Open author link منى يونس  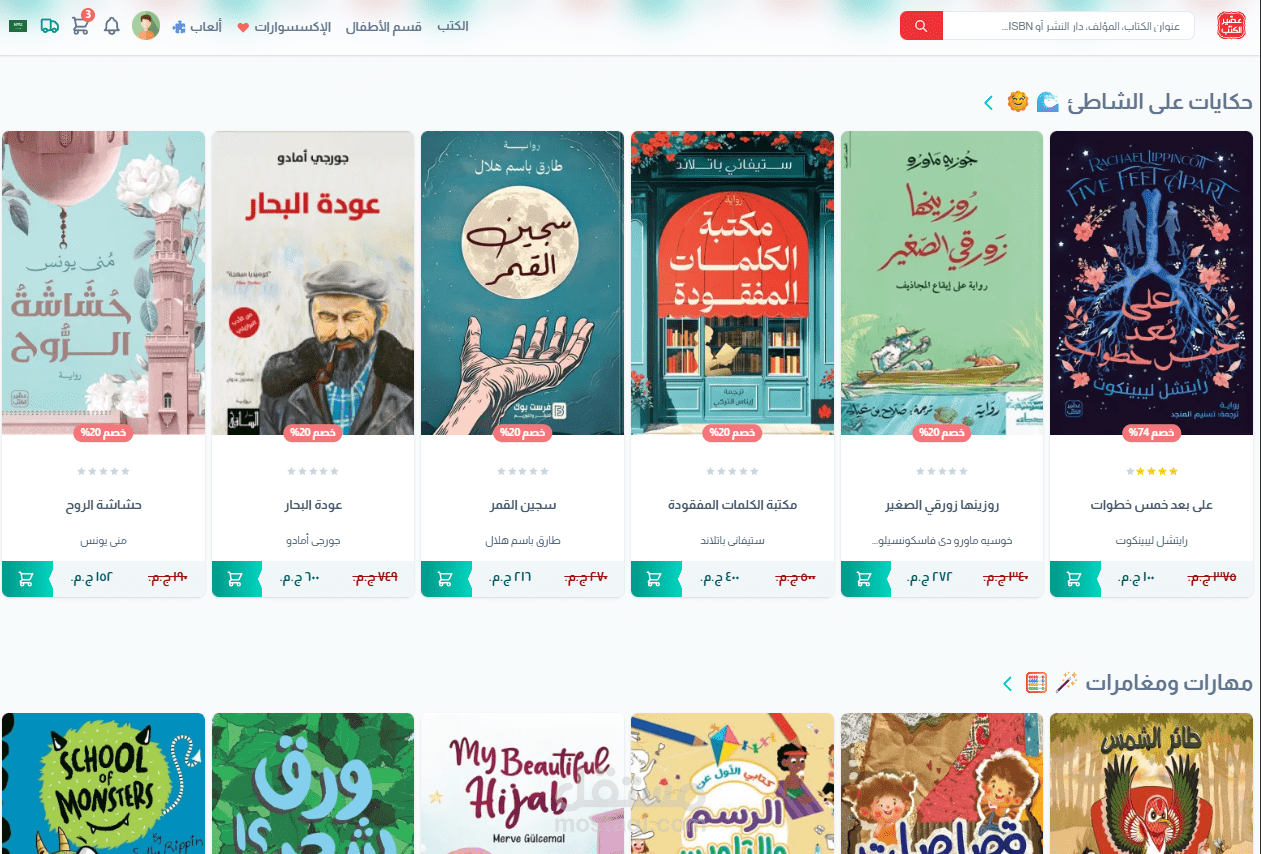[x=104, y=541]
